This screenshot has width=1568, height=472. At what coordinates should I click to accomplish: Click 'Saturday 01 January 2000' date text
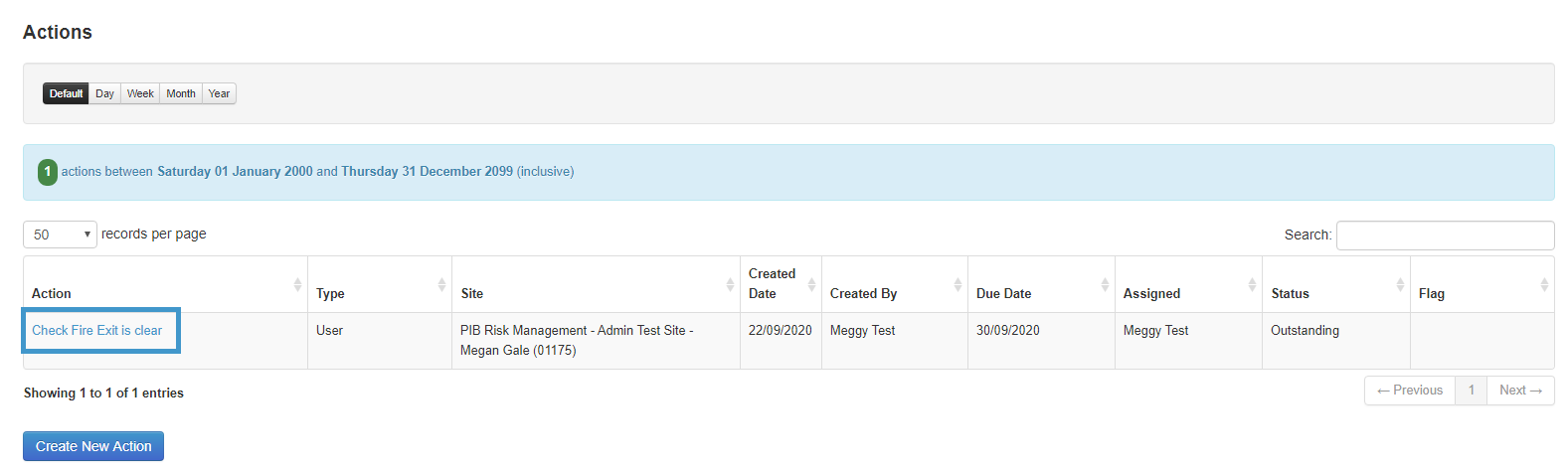pyautogui.click(x=235, y=172)
